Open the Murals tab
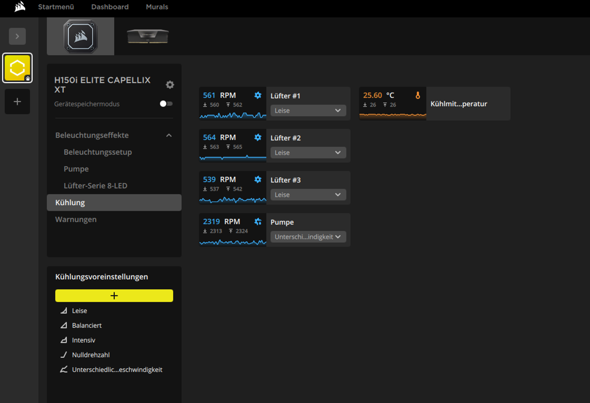 pos(157,7)
